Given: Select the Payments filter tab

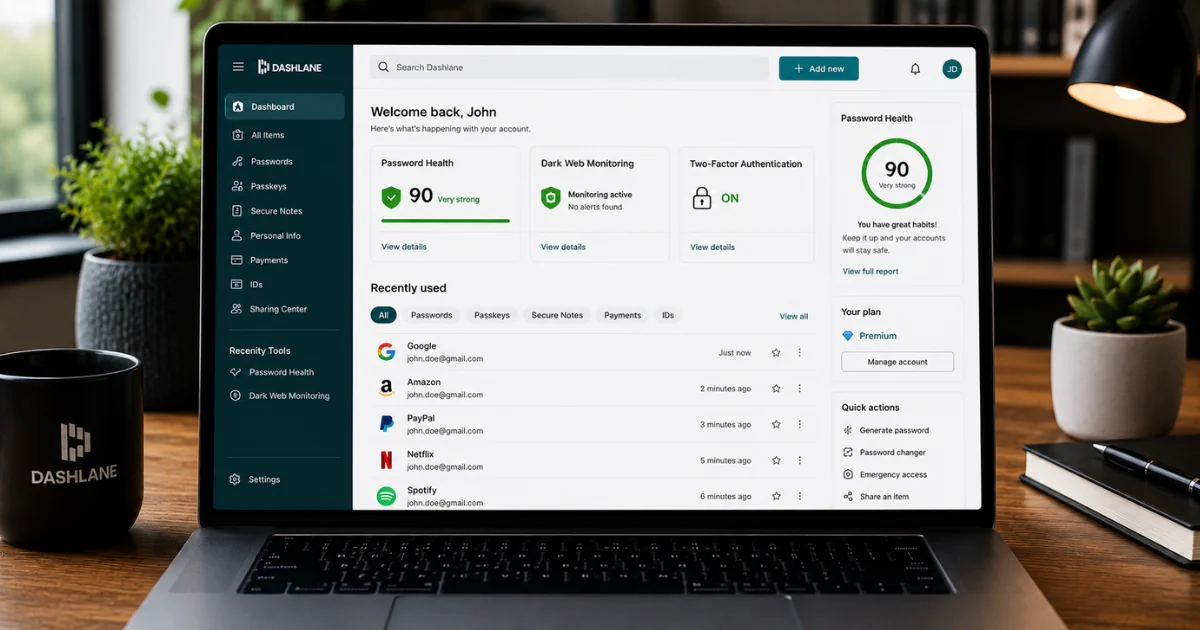Looking at the screenshot, I should click(x=622, y=315).
